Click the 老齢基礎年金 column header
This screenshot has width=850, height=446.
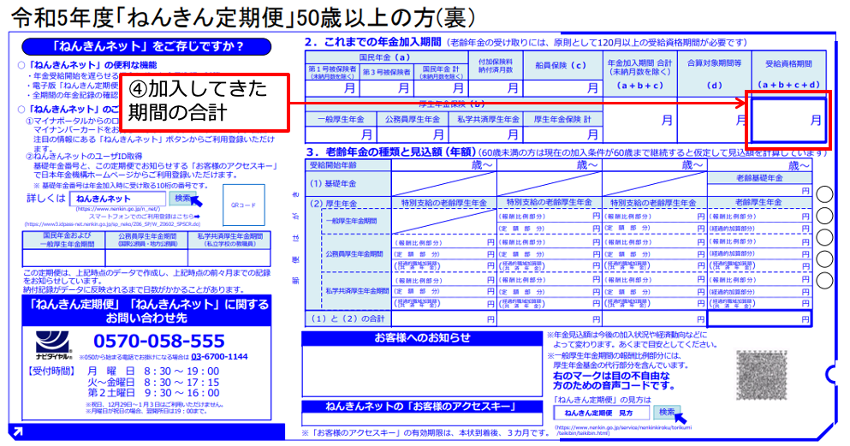click(x=759, y=178)
